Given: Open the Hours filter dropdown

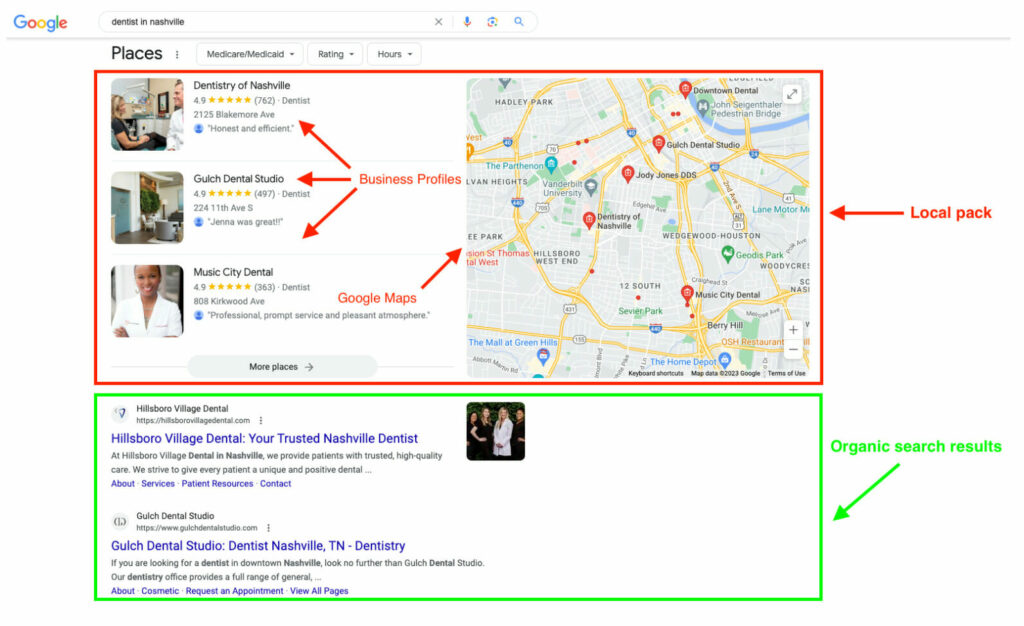Looking at the screenshot, I should (393, 54).
